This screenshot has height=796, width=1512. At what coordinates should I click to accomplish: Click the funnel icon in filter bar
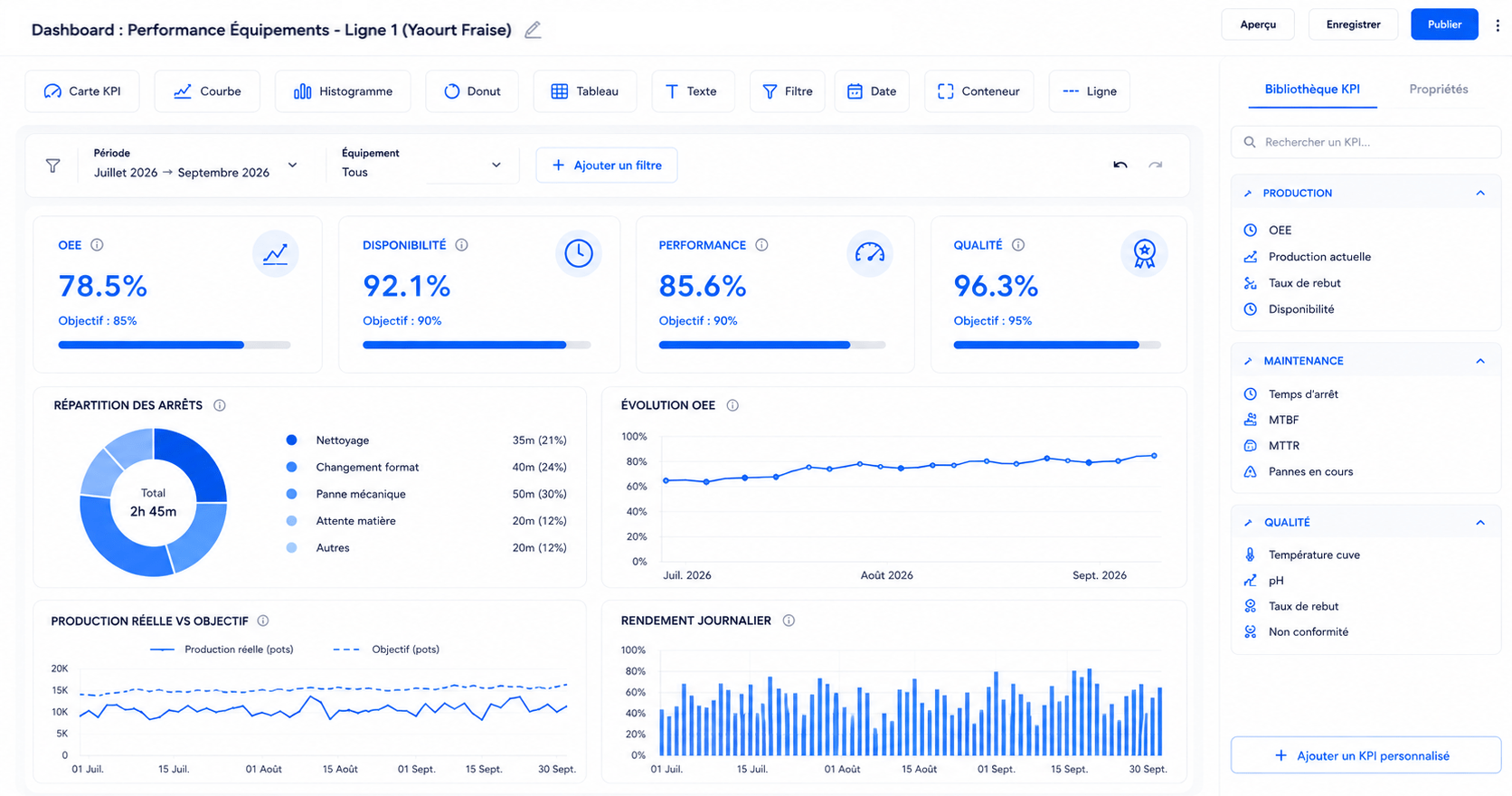click(53, 166)
